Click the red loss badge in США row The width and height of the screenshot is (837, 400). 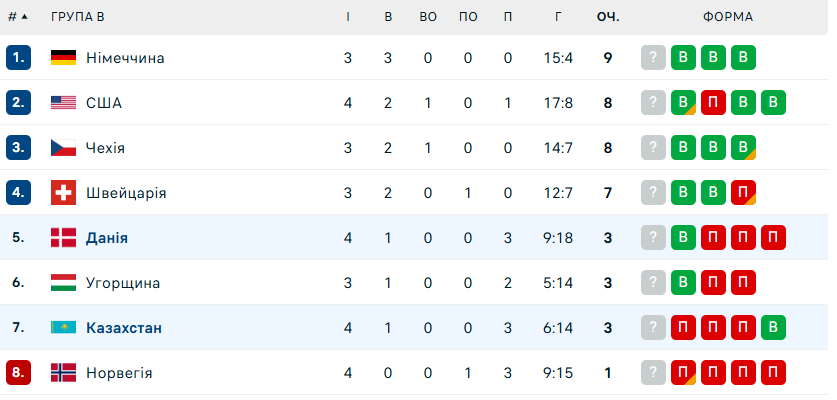(x=713, y=103)
